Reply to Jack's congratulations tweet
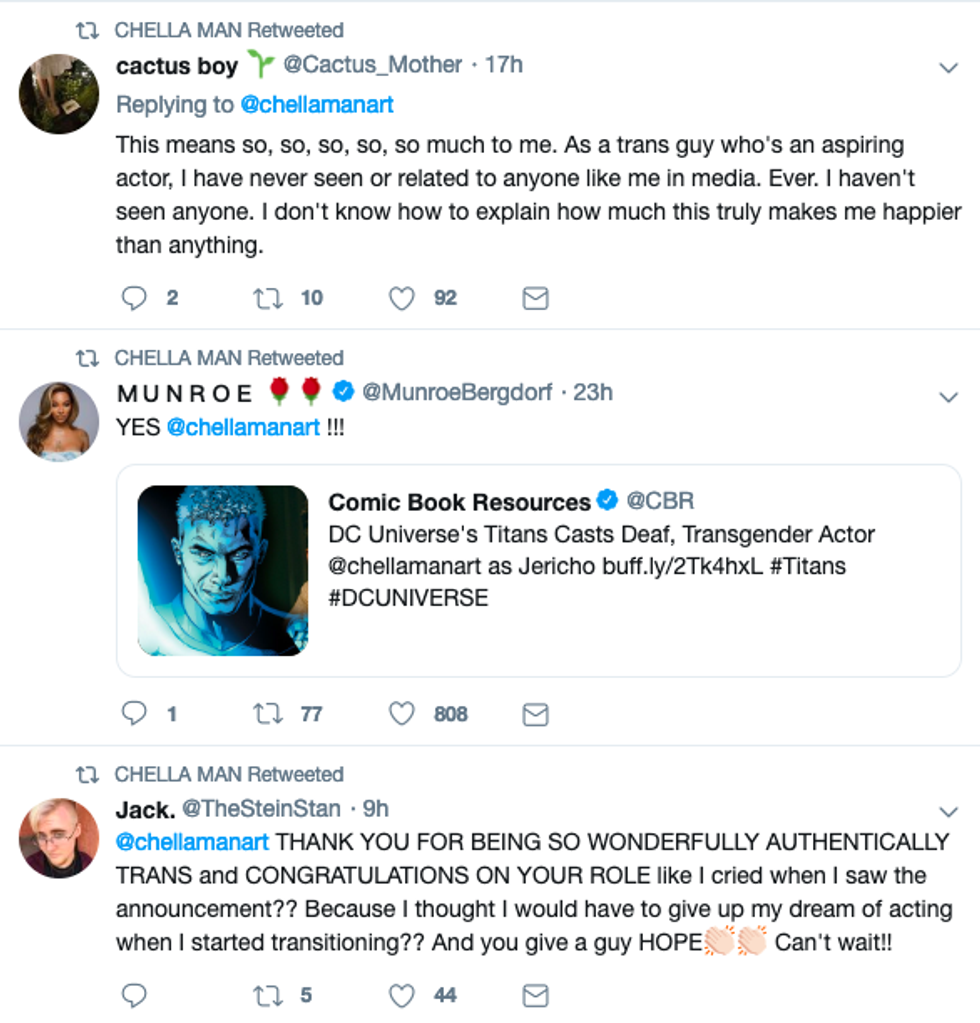Screen dimensions: 980x1023 [x=134, y=995]
